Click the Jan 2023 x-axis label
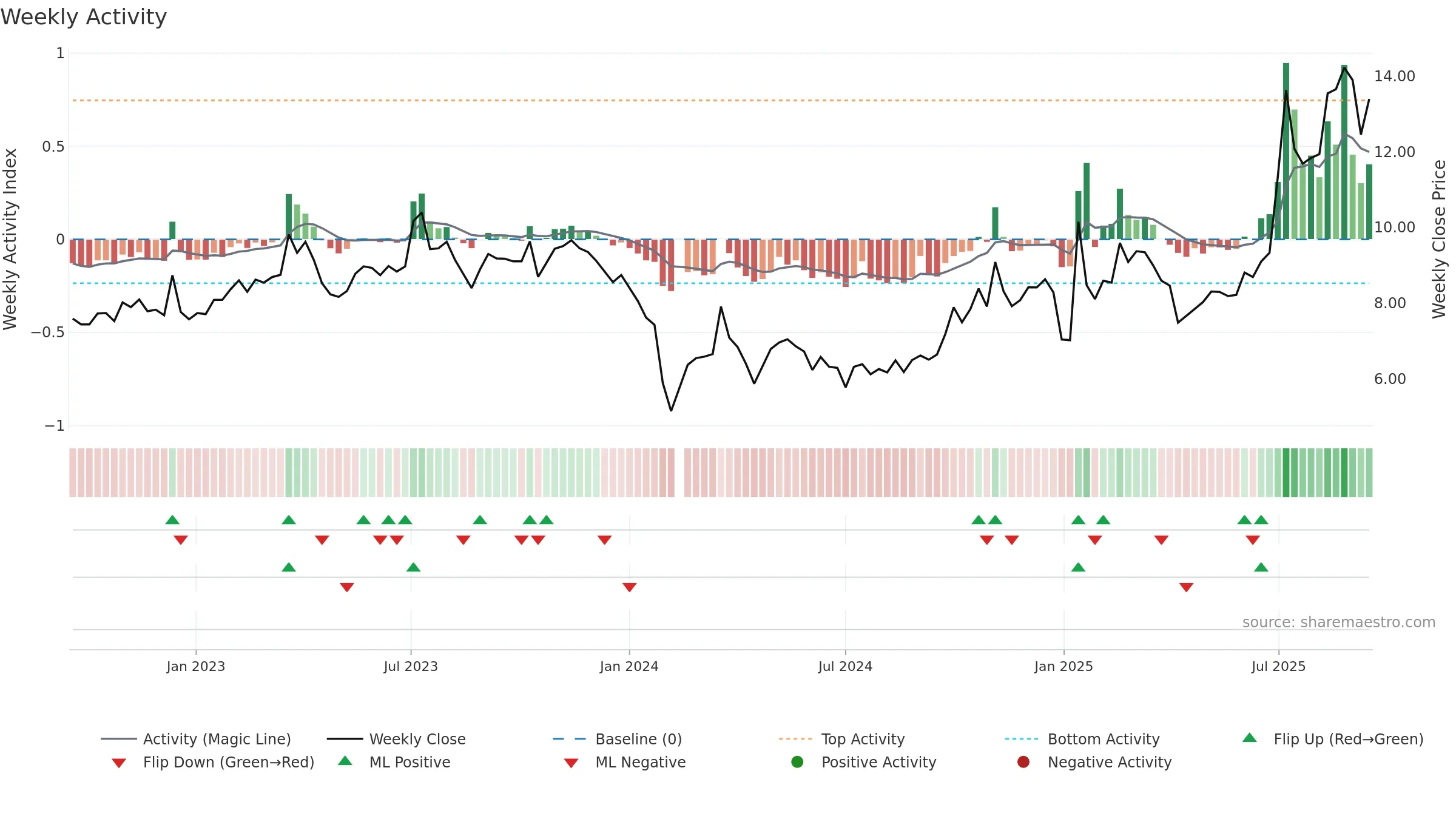The height and width of the screenshot is (819, 1456). 196,666
